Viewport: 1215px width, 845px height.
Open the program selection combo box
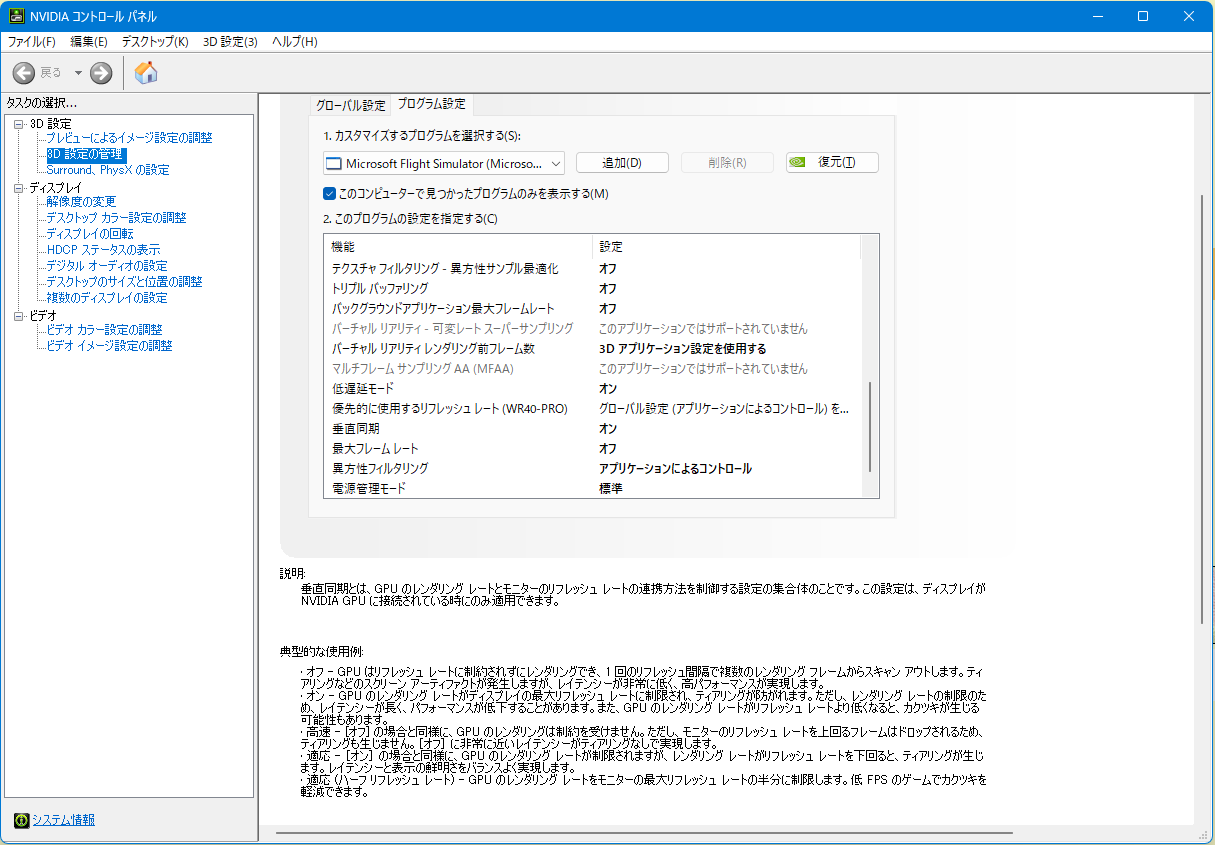[x=444, y=163]
